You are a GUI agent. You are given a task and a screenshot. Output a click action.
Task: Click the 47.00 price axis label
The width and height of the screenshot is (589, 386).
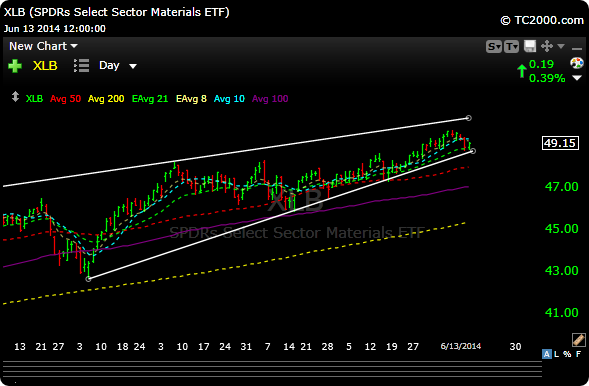562,187
